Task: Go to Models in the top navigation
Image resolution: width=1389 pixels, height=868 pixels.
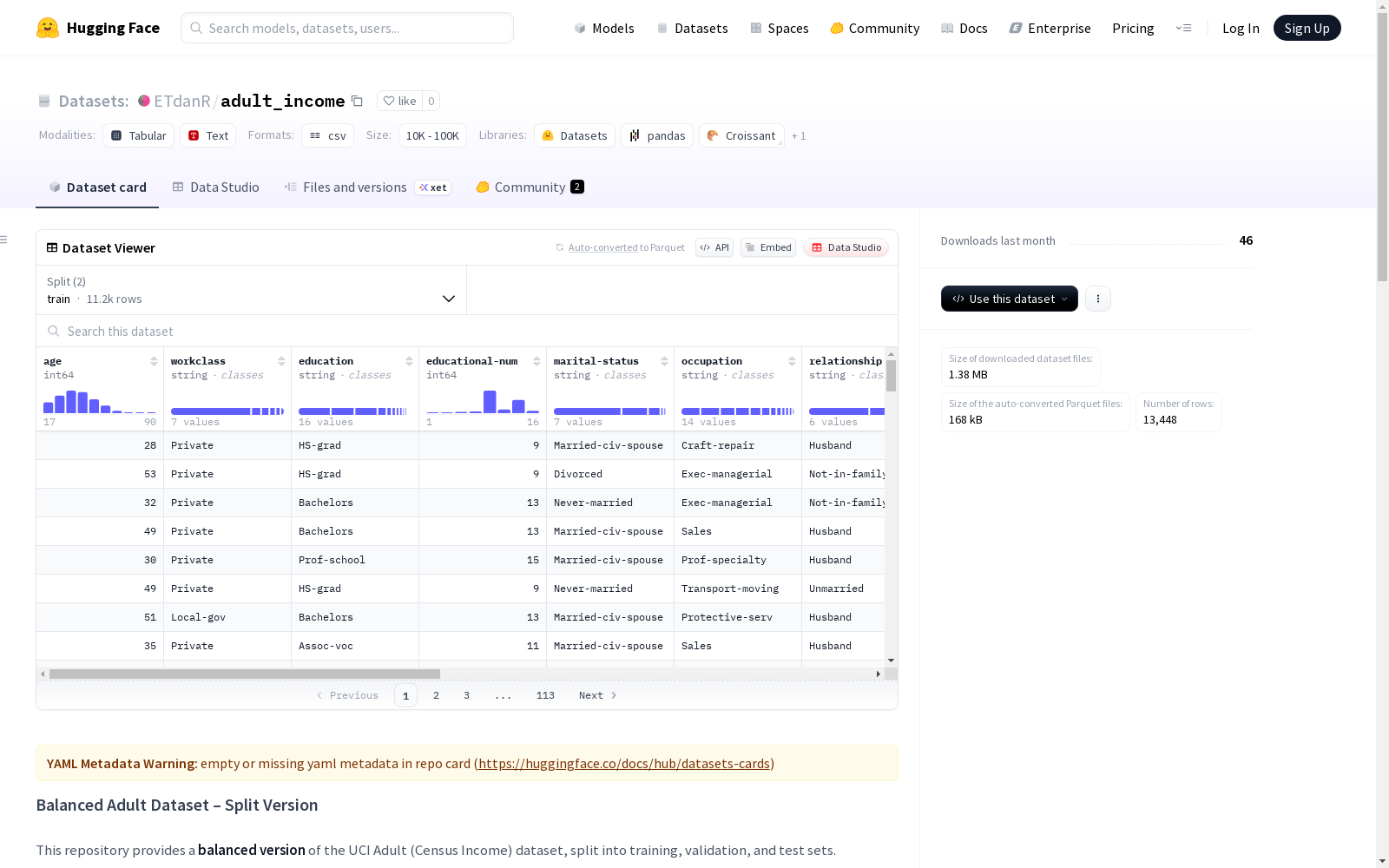Action: [604, 28]
